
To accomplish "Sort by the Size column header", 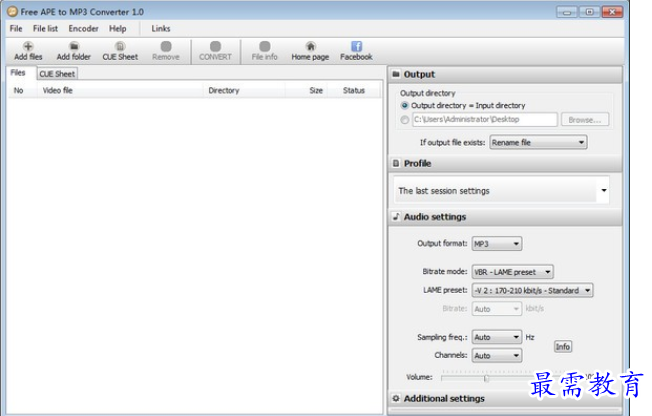I will [307, 90].
